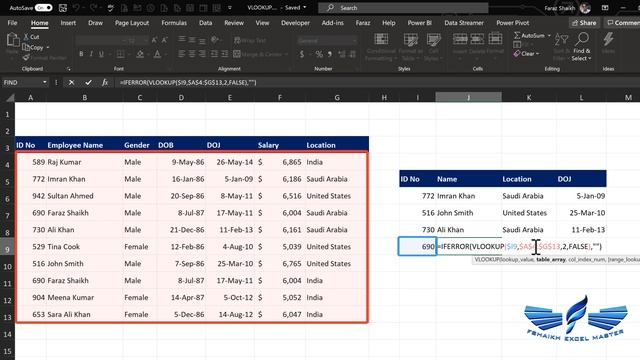
Task: Switch to the Insert tab
Action: coord(68,23)
